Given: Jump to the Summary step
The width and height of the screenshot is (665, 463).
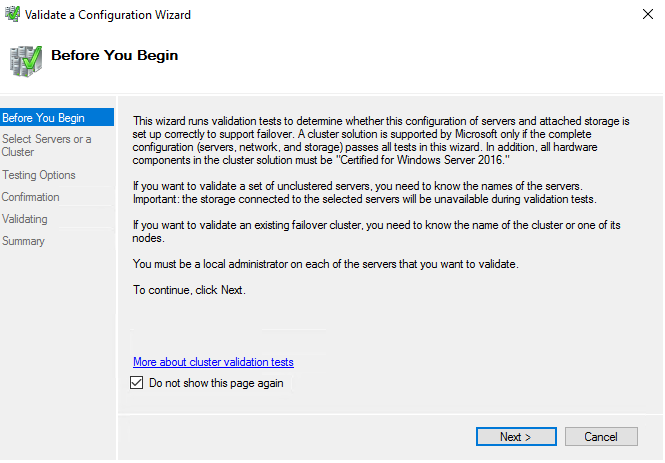Looking at the screenshot, I should (22, 241).
